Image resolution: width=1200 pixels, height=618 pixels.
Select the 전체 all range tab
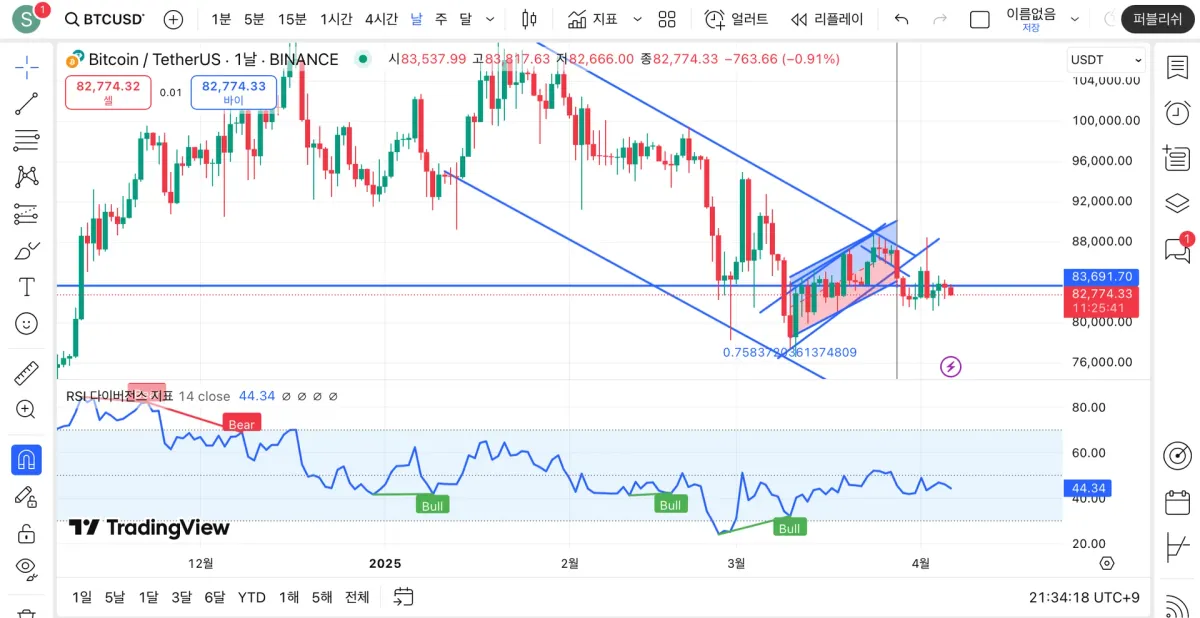pos(357,597)
